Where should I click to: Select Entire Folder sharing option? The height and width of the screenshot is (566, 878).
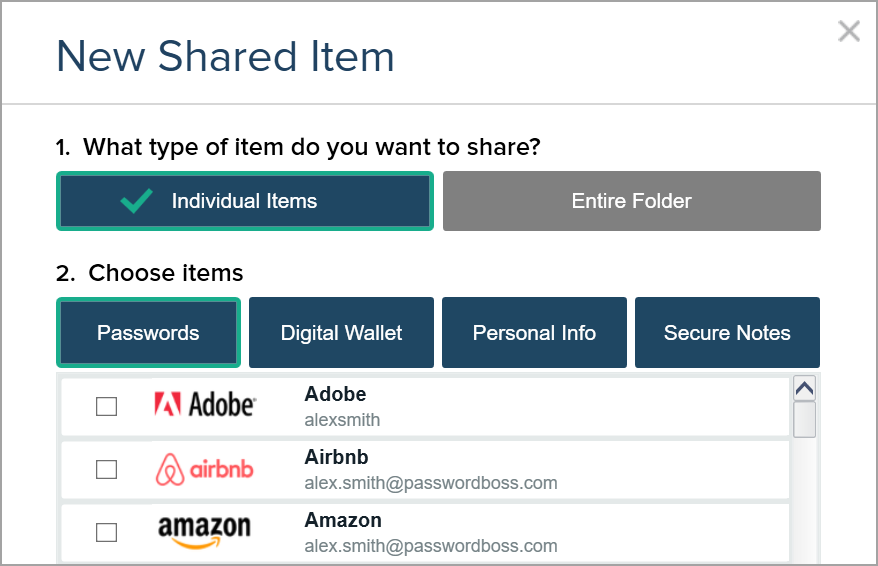(x=631, y=201)
